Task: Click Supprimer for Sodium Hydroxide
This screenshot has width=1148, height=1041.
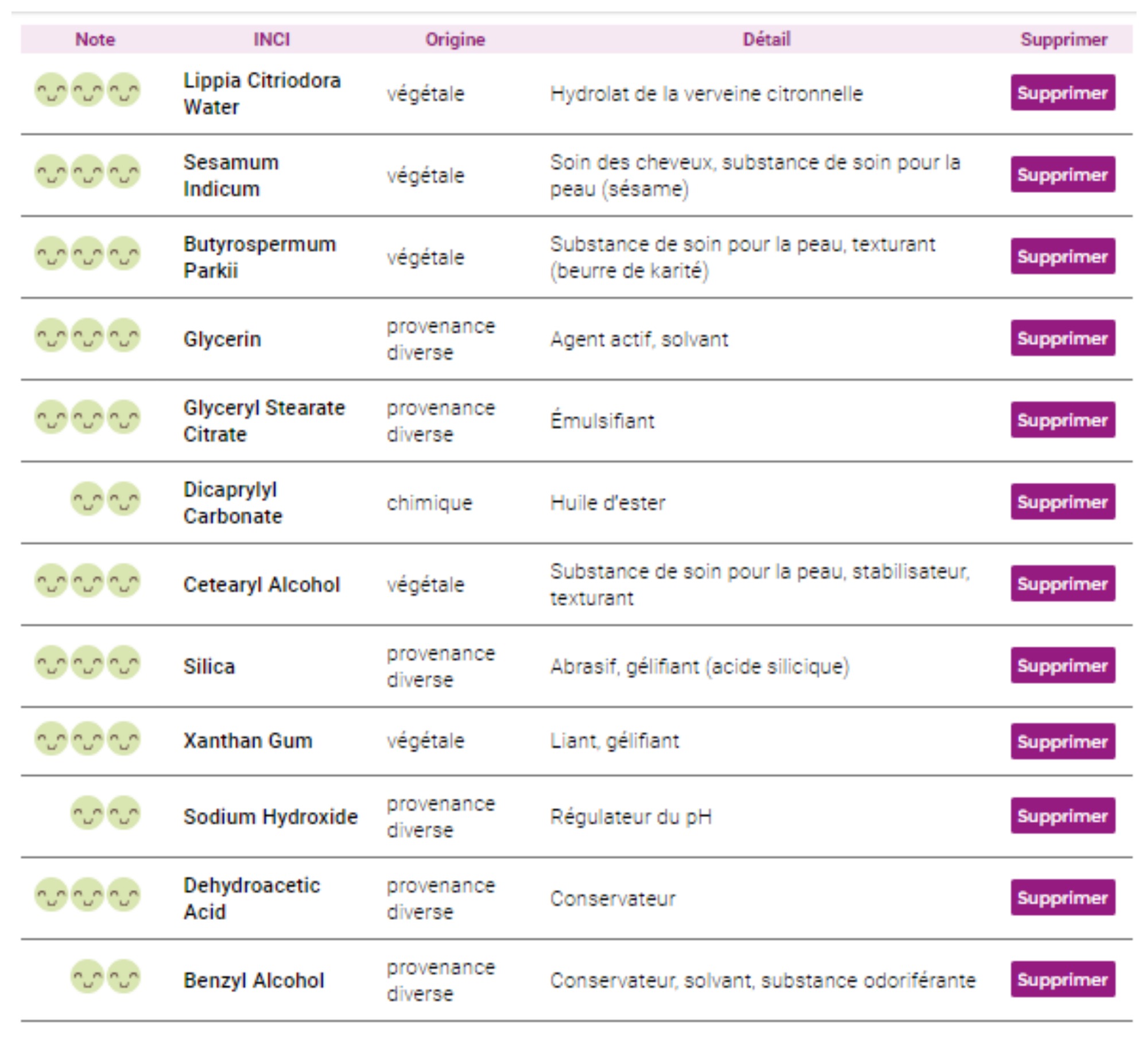Action: 1062,815
